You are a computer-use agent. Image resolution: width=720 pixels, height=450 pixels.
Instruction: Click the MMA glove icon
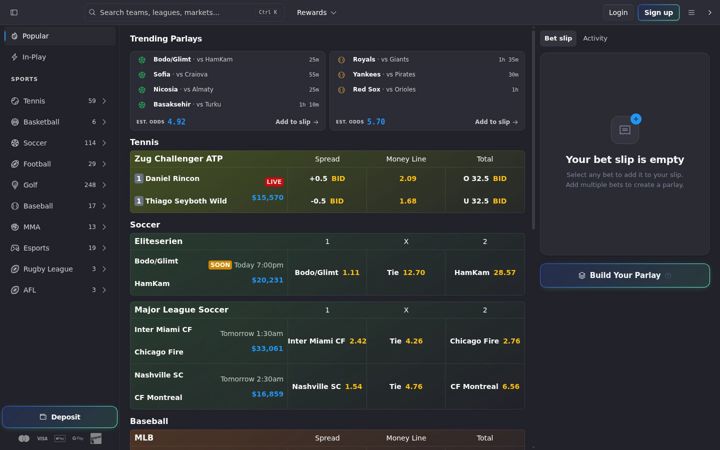[15, 227]
